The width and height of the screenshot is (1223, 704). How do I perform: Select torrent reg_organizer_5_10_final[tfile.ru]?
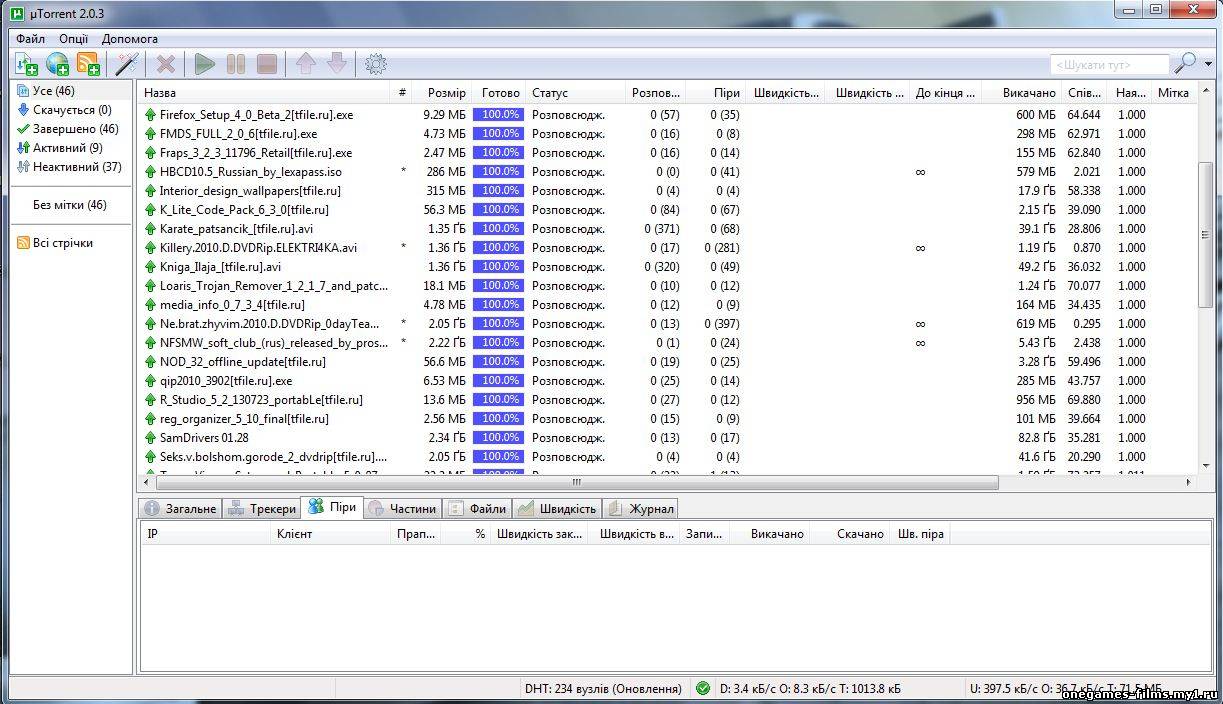point(244,419)
